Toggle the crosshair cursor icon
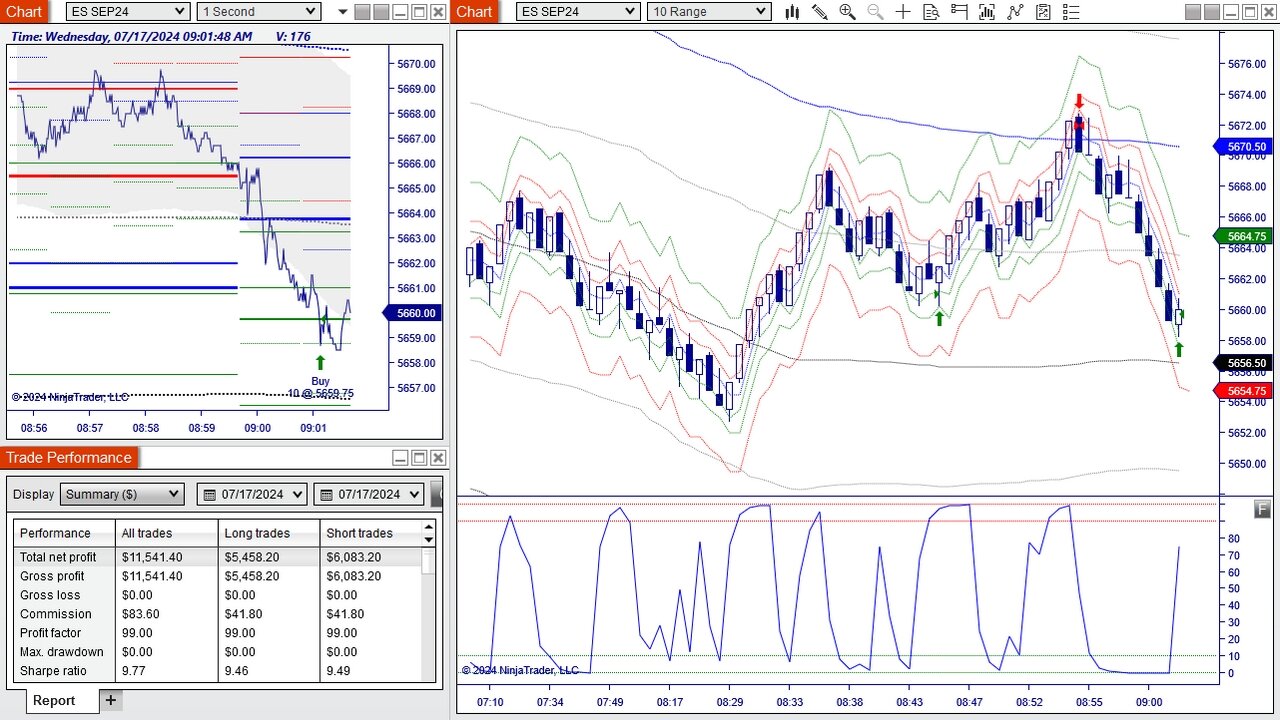 903,12
